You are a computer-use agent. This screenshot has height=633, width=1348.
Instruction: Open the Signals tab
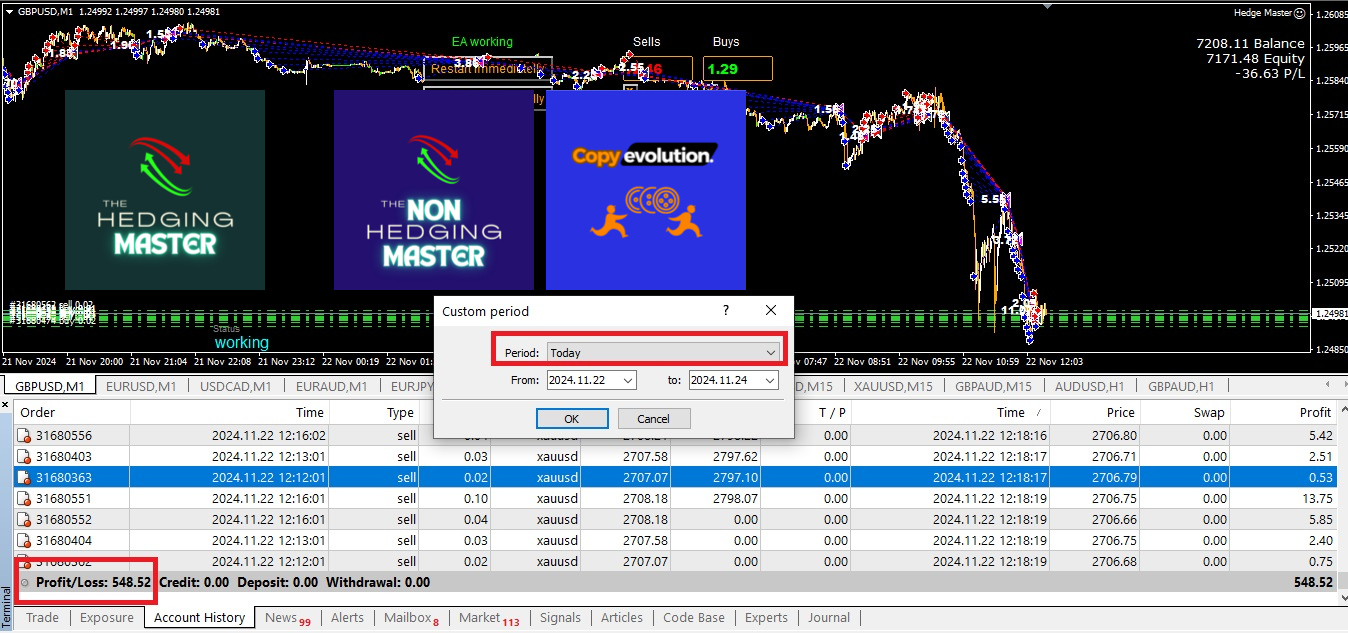point(560,618)
